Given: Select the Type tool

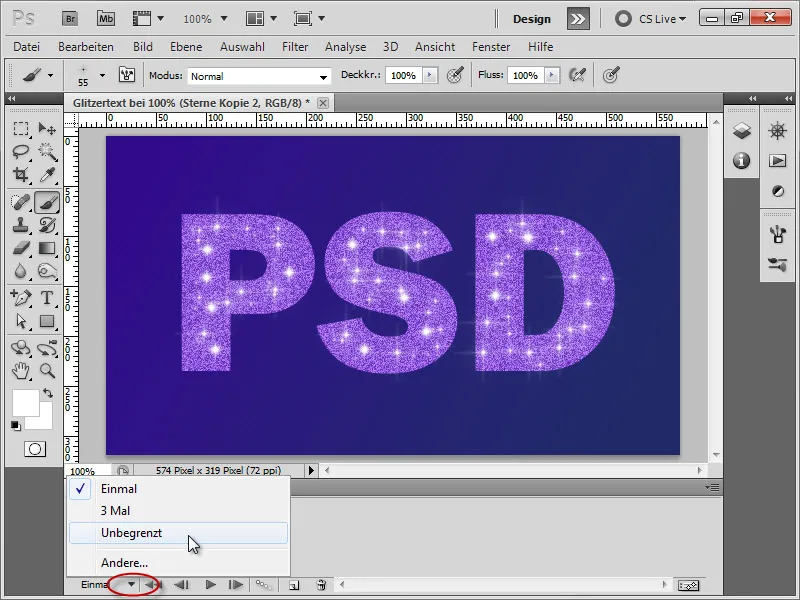Looking at the screenshot, I should point(47,297).
